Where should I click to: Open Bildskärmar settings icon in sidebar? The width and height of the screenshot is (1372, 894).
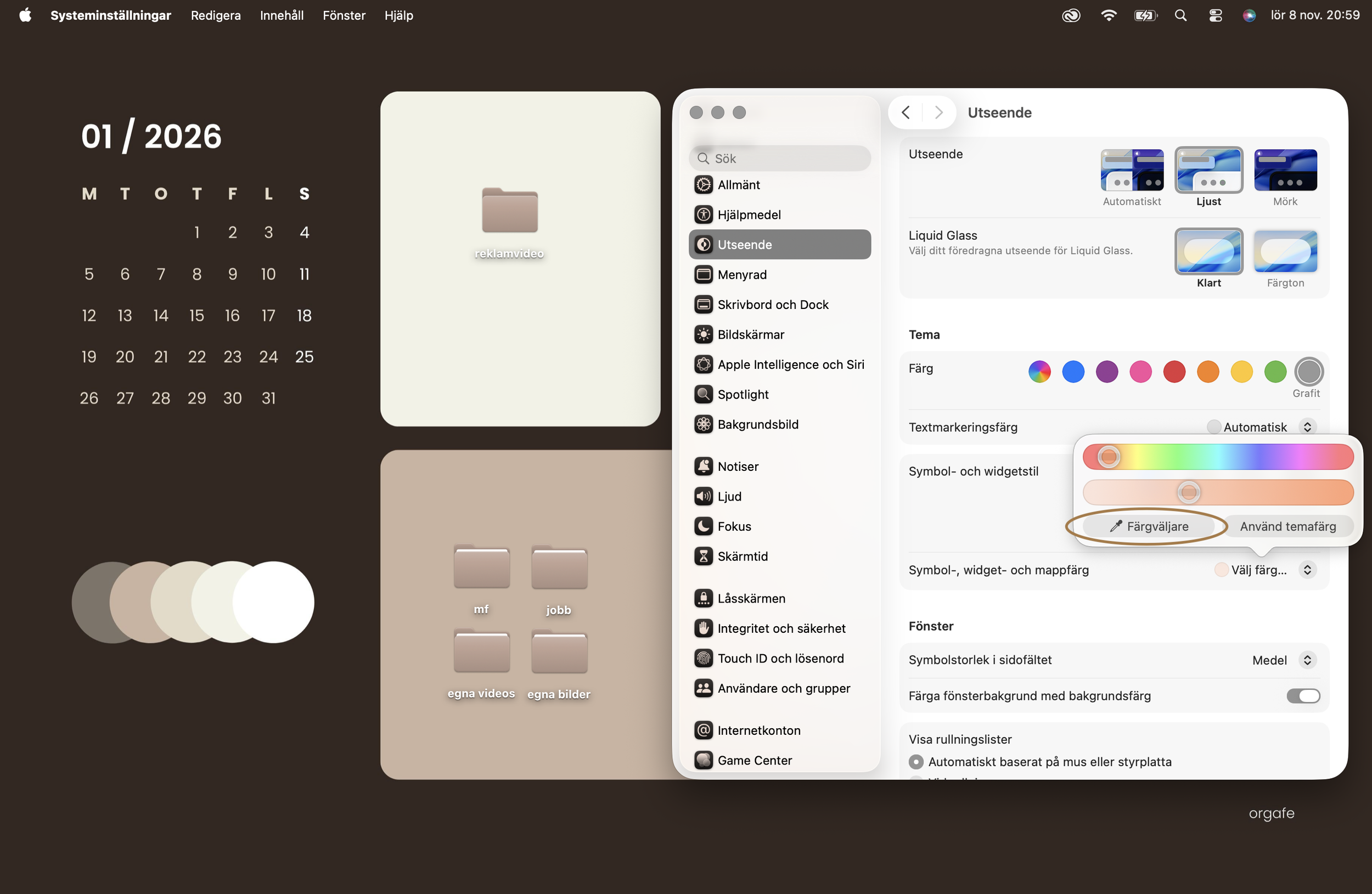(704, 334)
